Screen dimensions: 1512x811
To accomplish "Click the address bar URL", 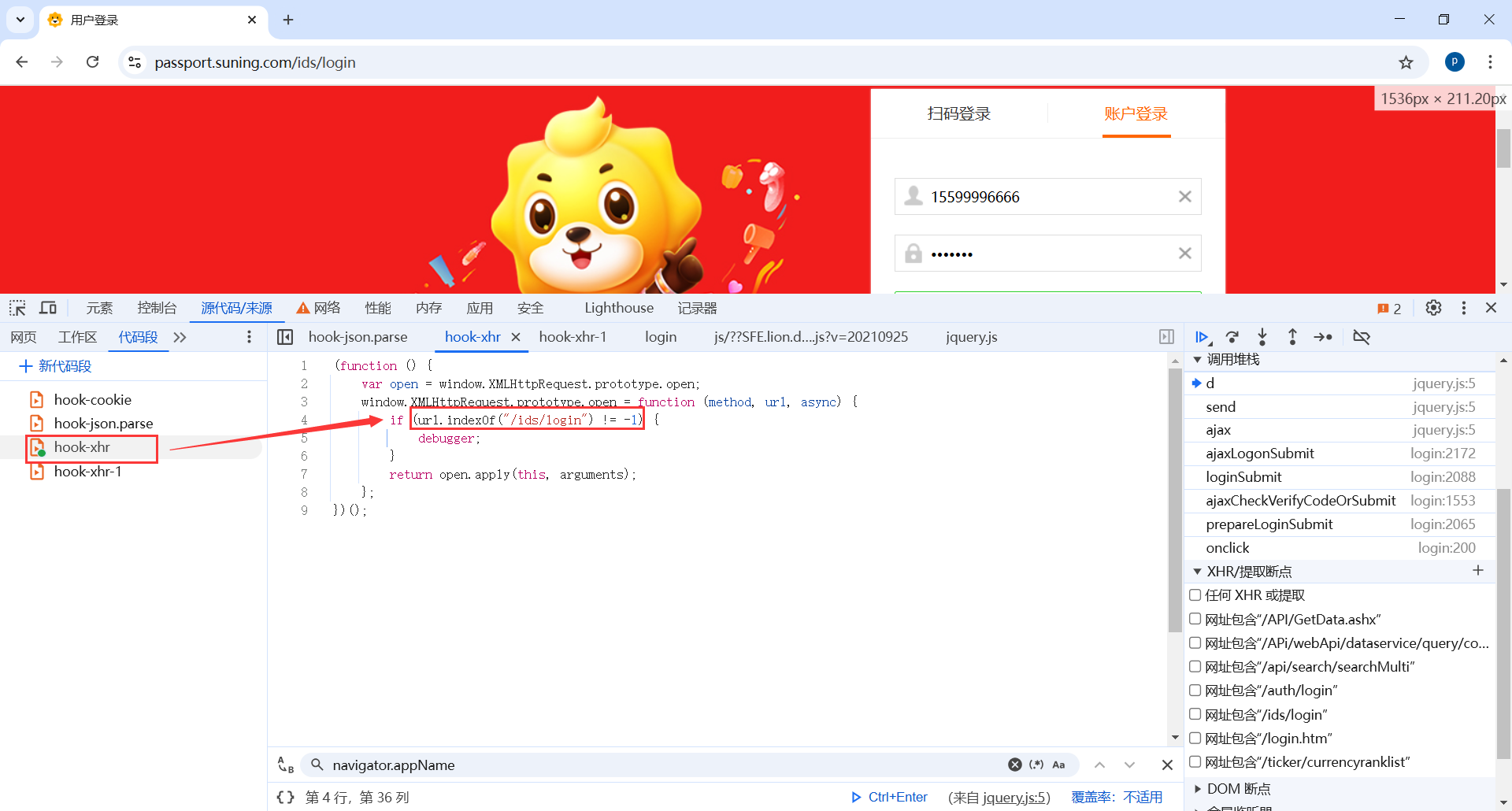I will tap(255, 62).
